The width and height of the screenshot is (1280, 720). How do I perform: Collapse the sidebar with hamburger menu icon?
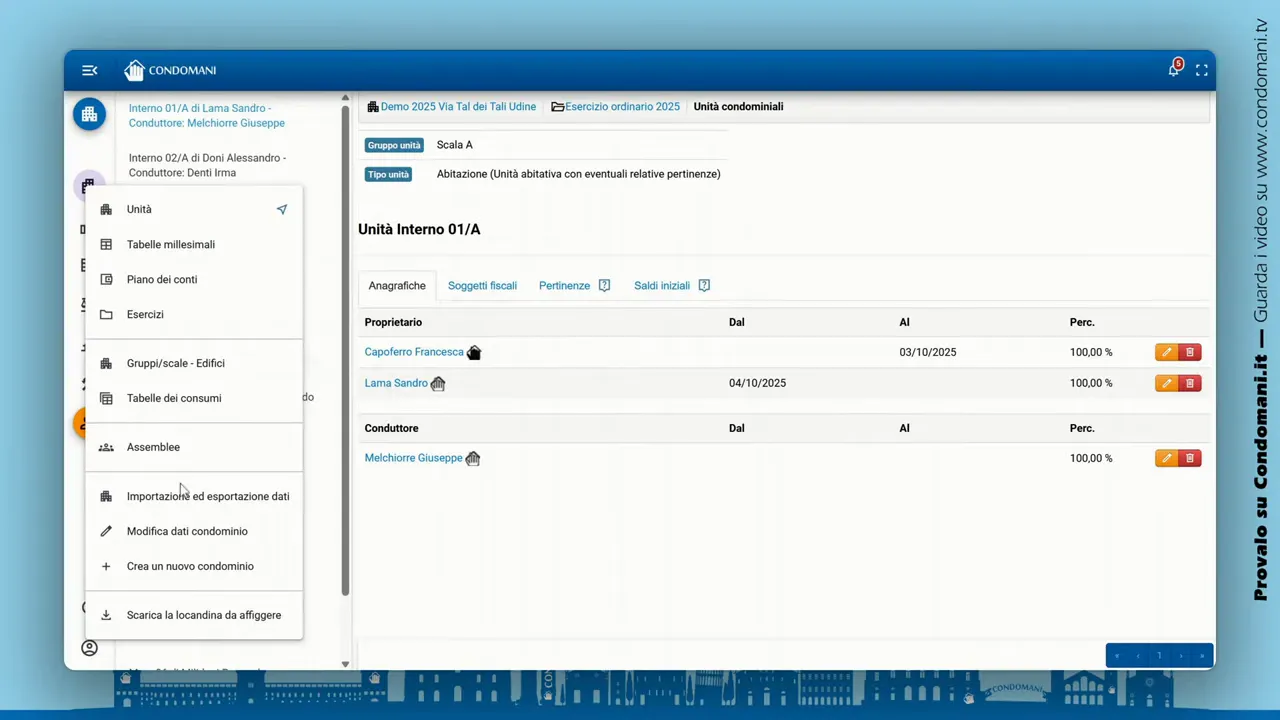89,70
